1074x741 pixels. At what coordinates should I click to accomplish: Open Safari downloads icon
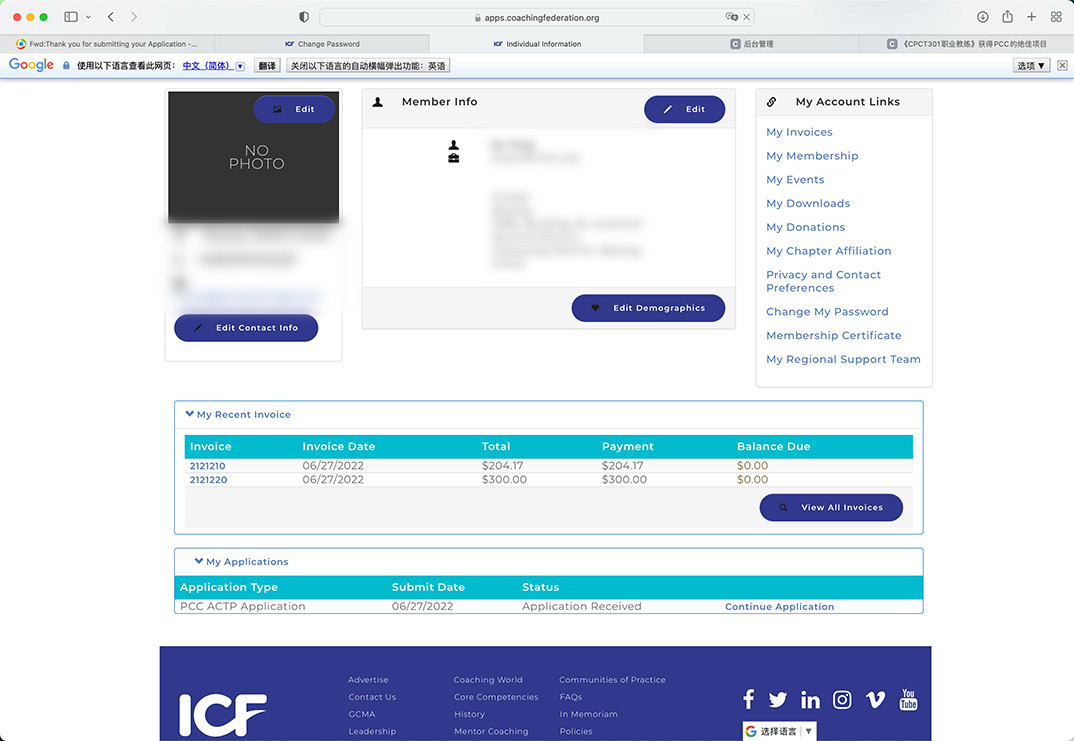(983, 17)
